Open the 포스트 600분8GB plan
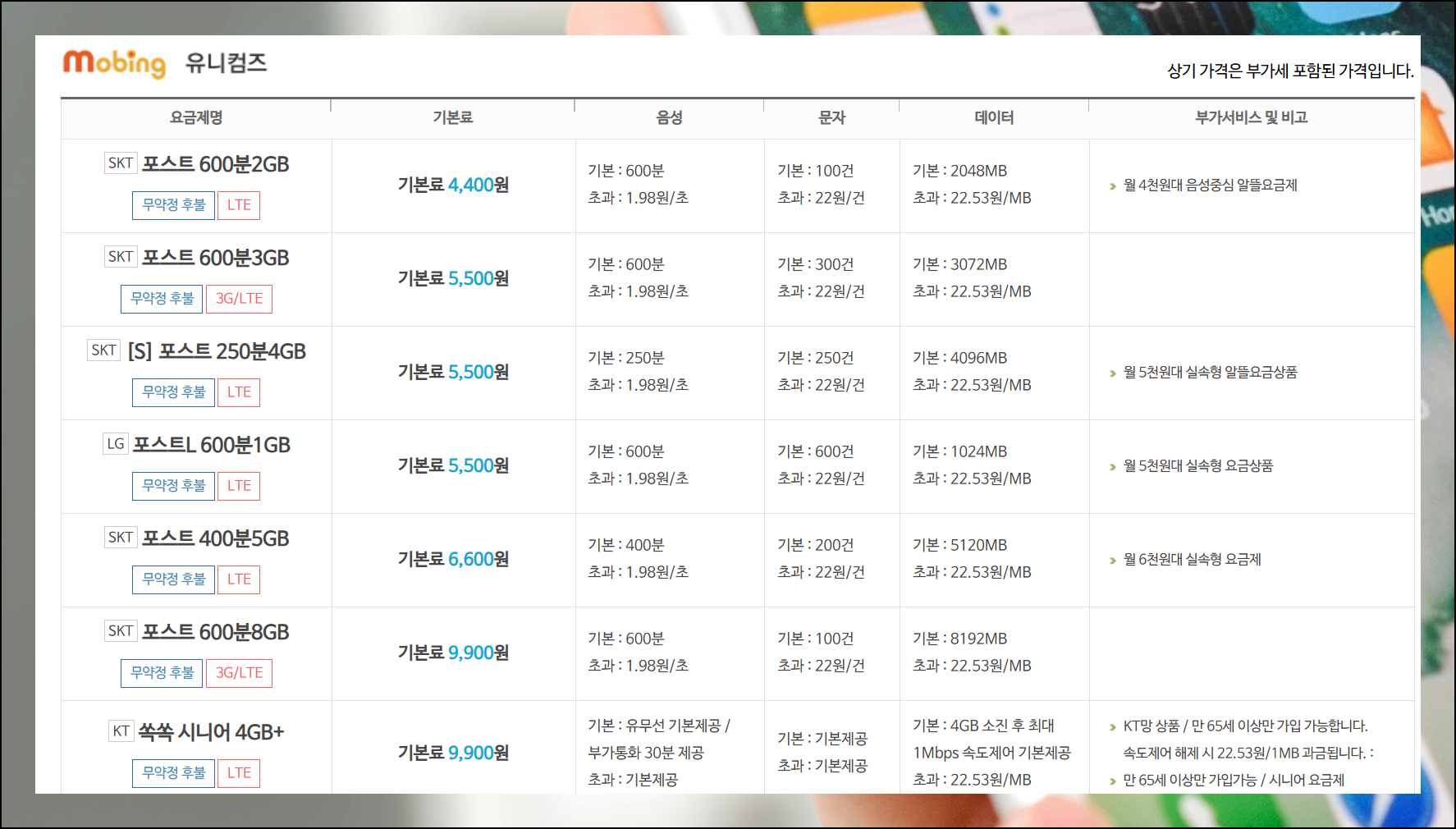The image size is (1456, 829). pos(216,632)
